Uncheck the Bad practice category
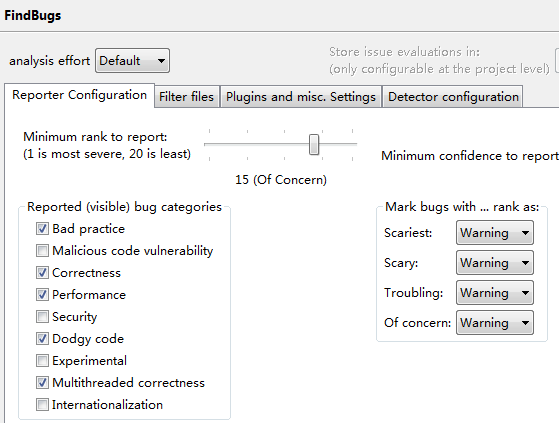Screen dimensions: 559x423 tap(42, 229)
